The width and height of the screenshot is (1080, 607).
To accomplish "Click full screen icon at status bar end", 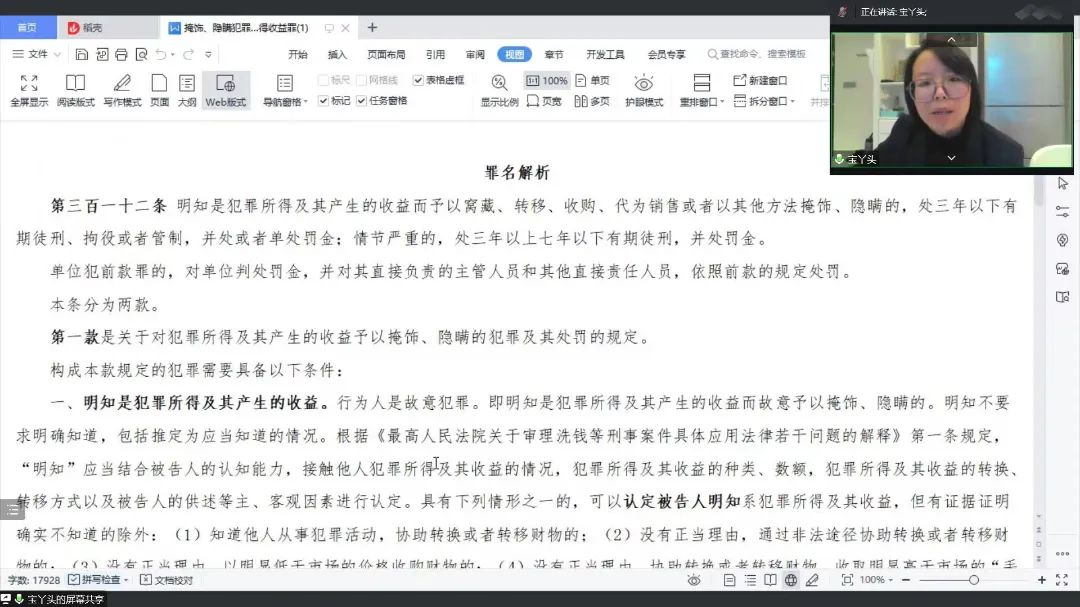I will pyautogui.click(x=1062, y=580).
